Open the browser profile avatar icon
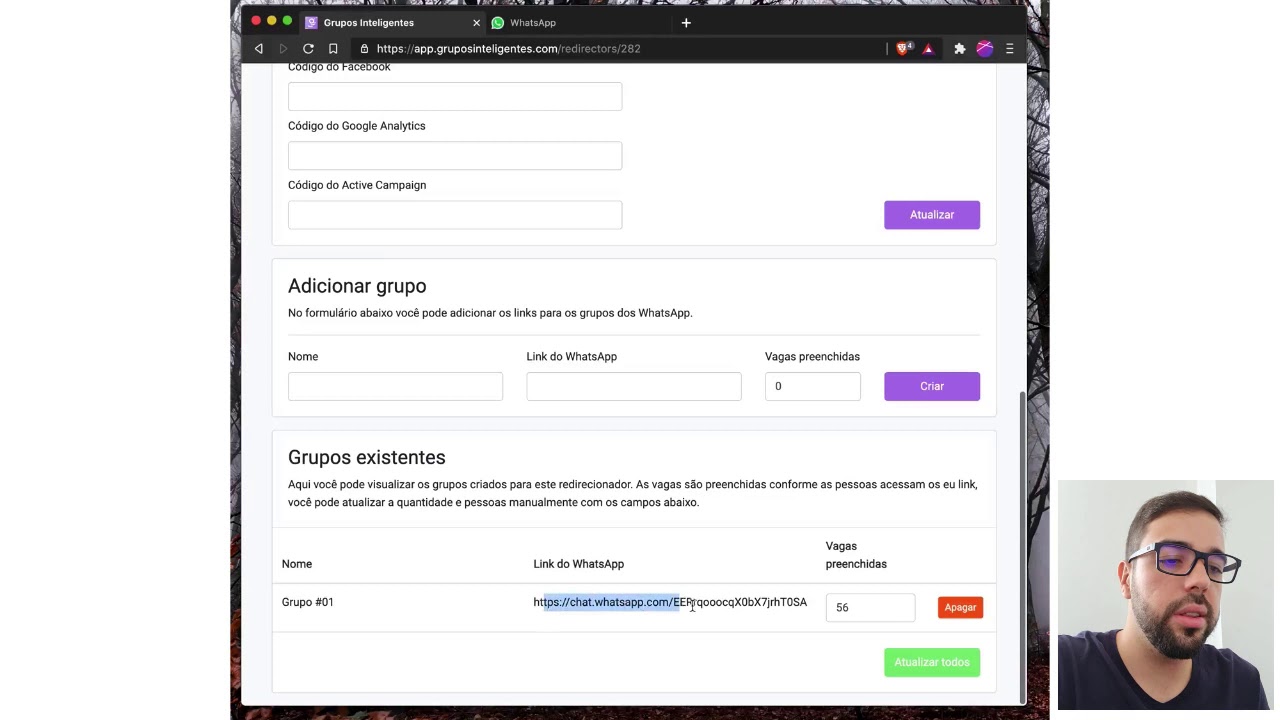 [985, 48]
